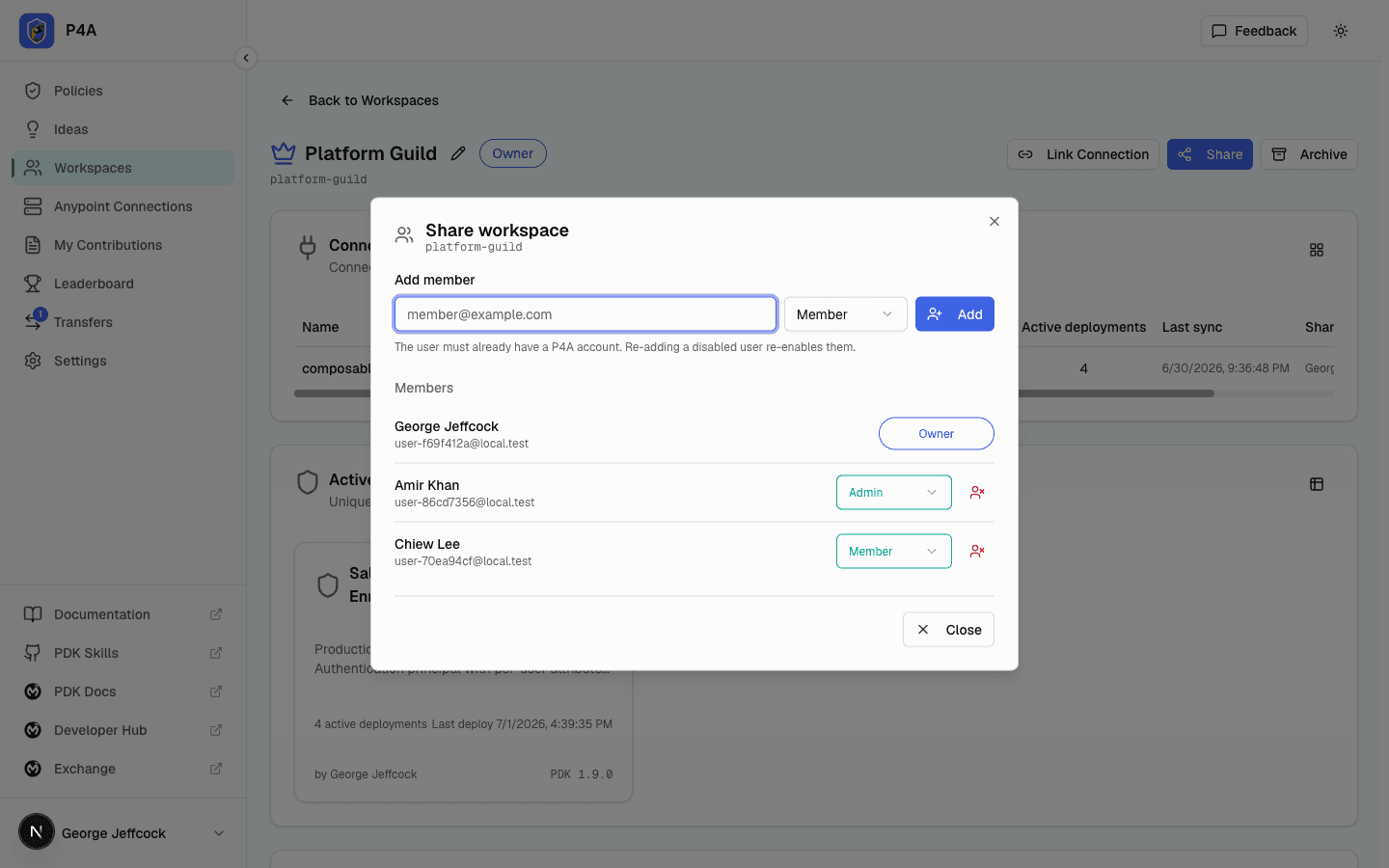Click the blue Share button
1389x868 pixels.
click(x=1210, y=154)
